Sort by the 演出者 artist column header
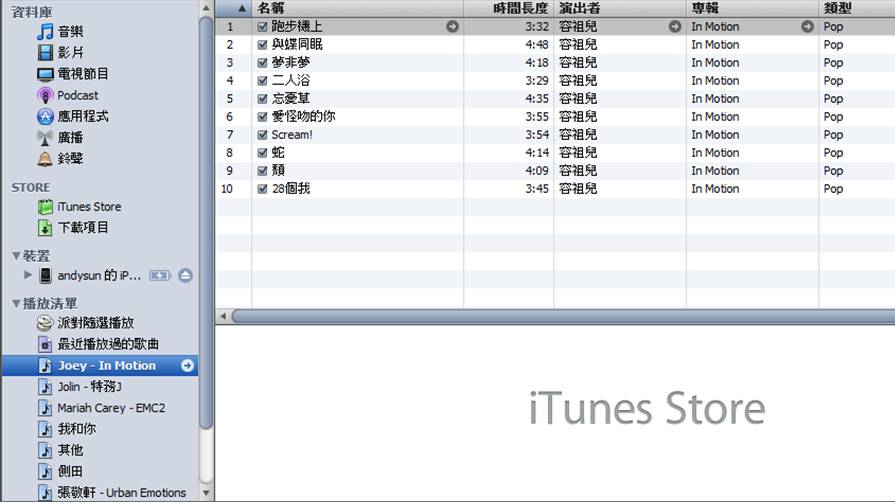The image size is (895, 502). pos(620,8)
